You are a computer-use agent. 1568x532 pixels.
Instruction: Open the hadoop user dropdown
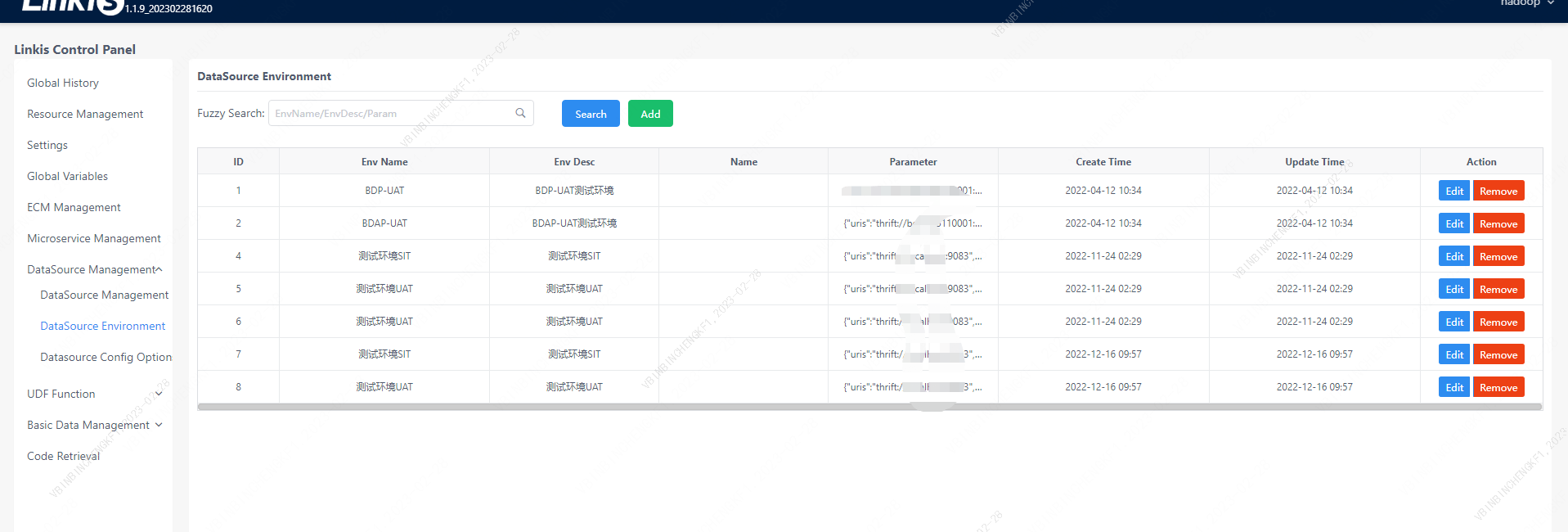[x=1525, y=3]
